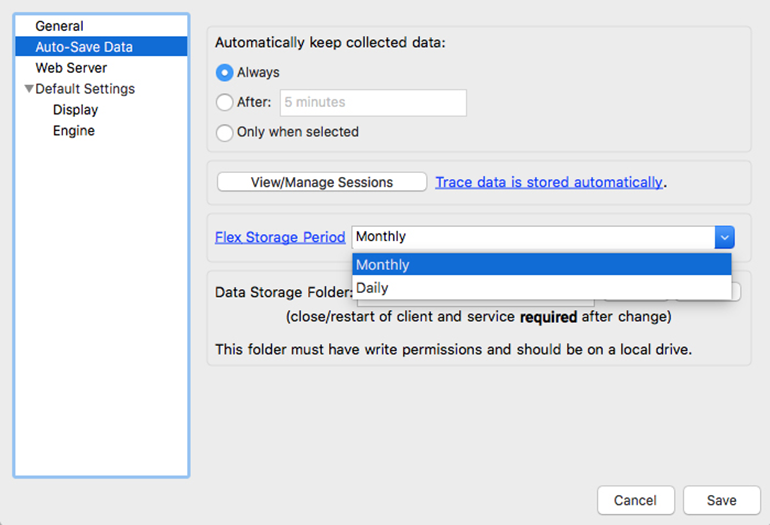Choose the After radio option
Viewport: 770px width, 525px height.
tap(224, 102)
